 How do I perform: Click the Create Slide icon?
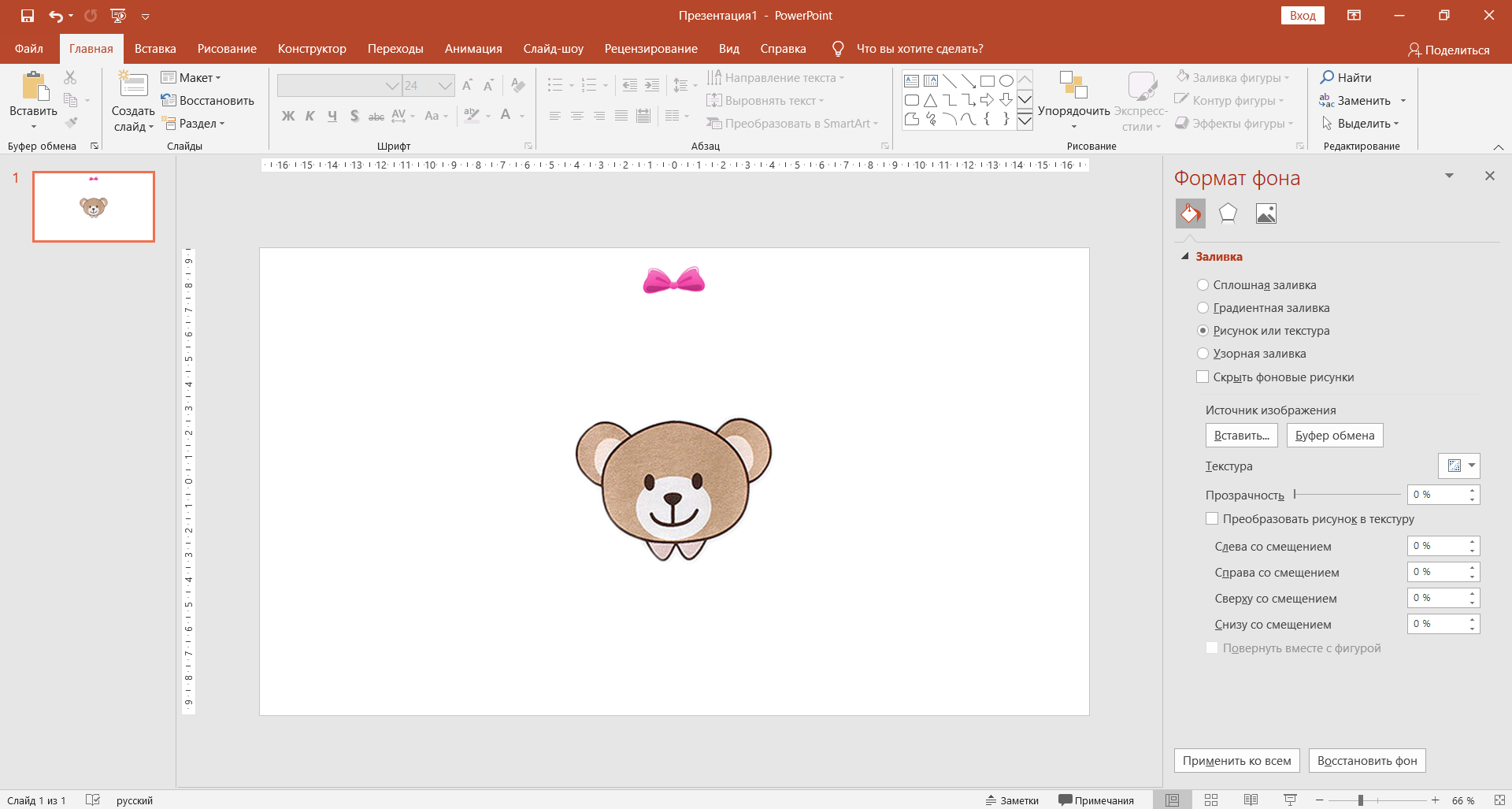(x=133, y=85)
